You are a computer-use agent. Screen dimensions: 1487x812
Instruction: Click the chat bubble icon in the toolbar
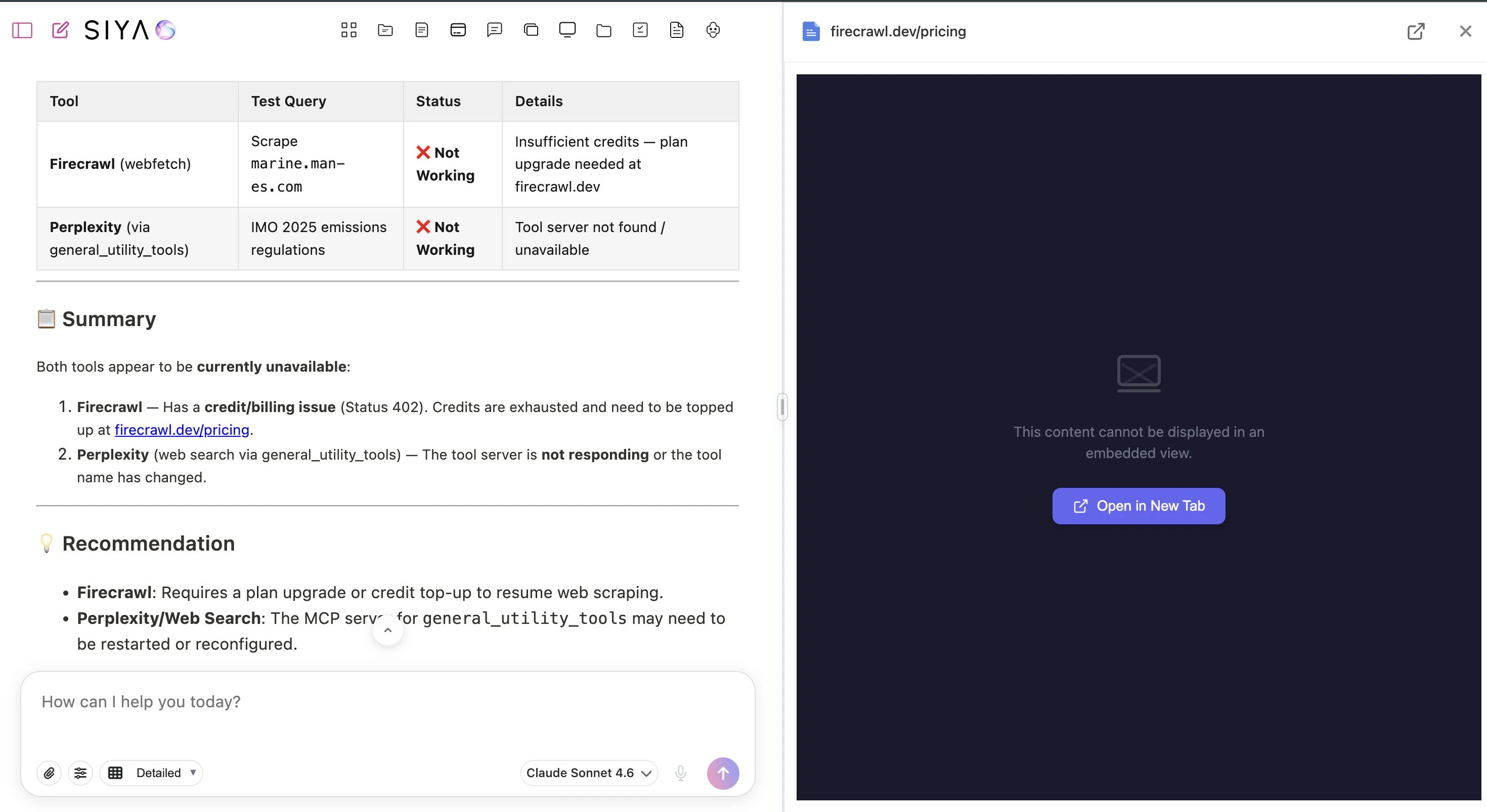[494, 30]
